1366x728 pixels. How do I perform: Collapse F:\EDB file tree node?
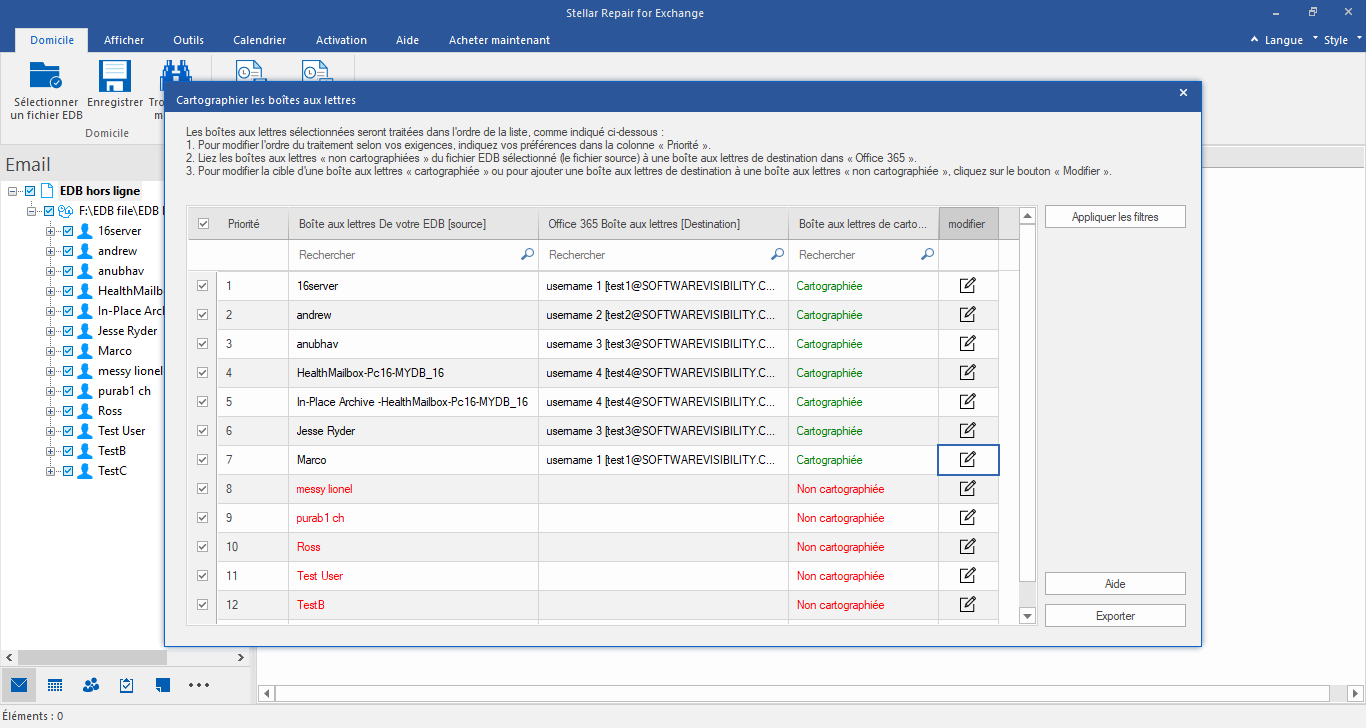pos(31,211)
